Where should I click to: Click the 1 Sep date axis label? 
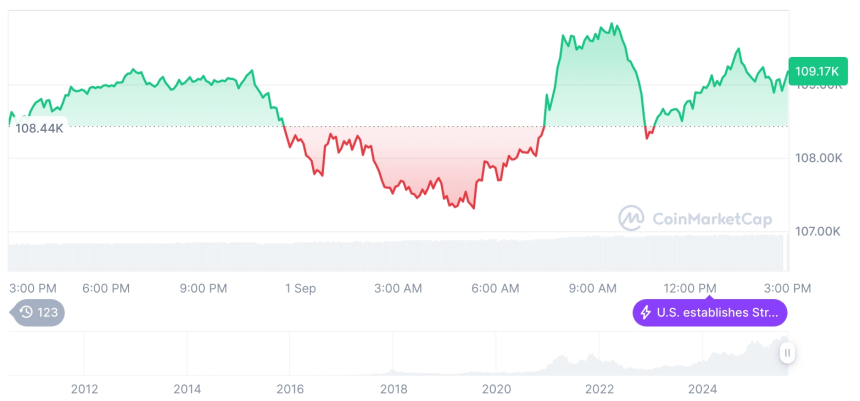click(x=300, y=288)
